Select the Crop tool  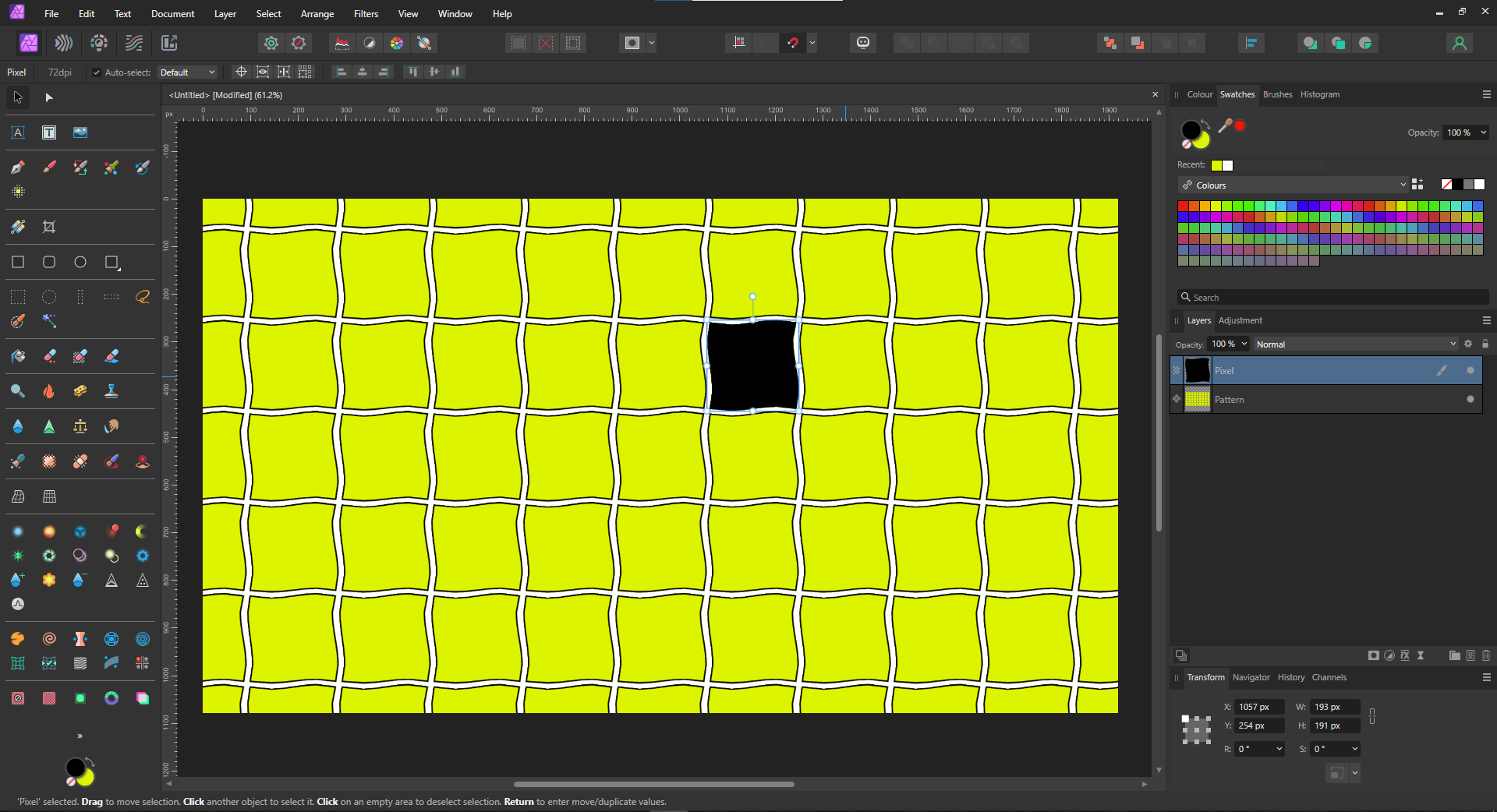pyautogui.click(x=49, y=227)
